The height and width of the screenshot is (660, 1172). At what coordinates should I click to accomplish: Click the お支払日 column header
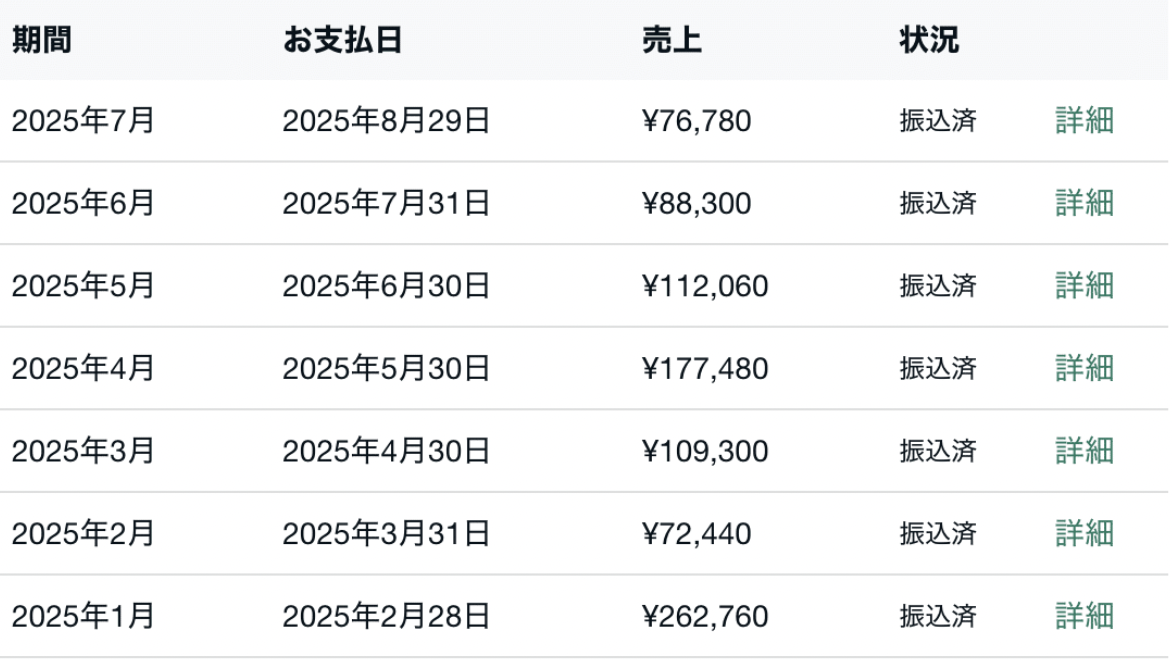click(342, 40)
